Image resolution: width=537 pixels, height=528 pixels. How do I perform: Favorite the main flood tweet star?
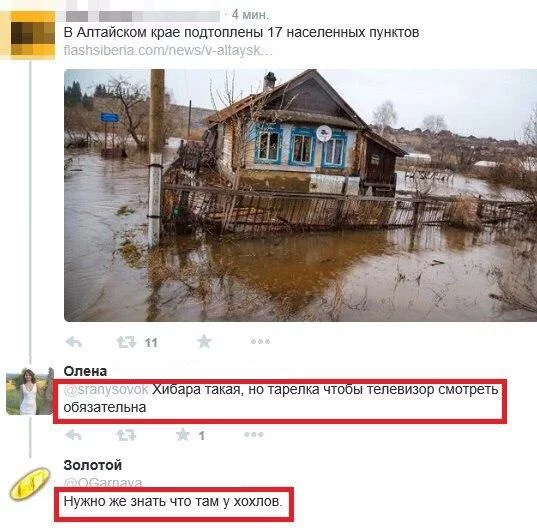[x=204, y=341]
